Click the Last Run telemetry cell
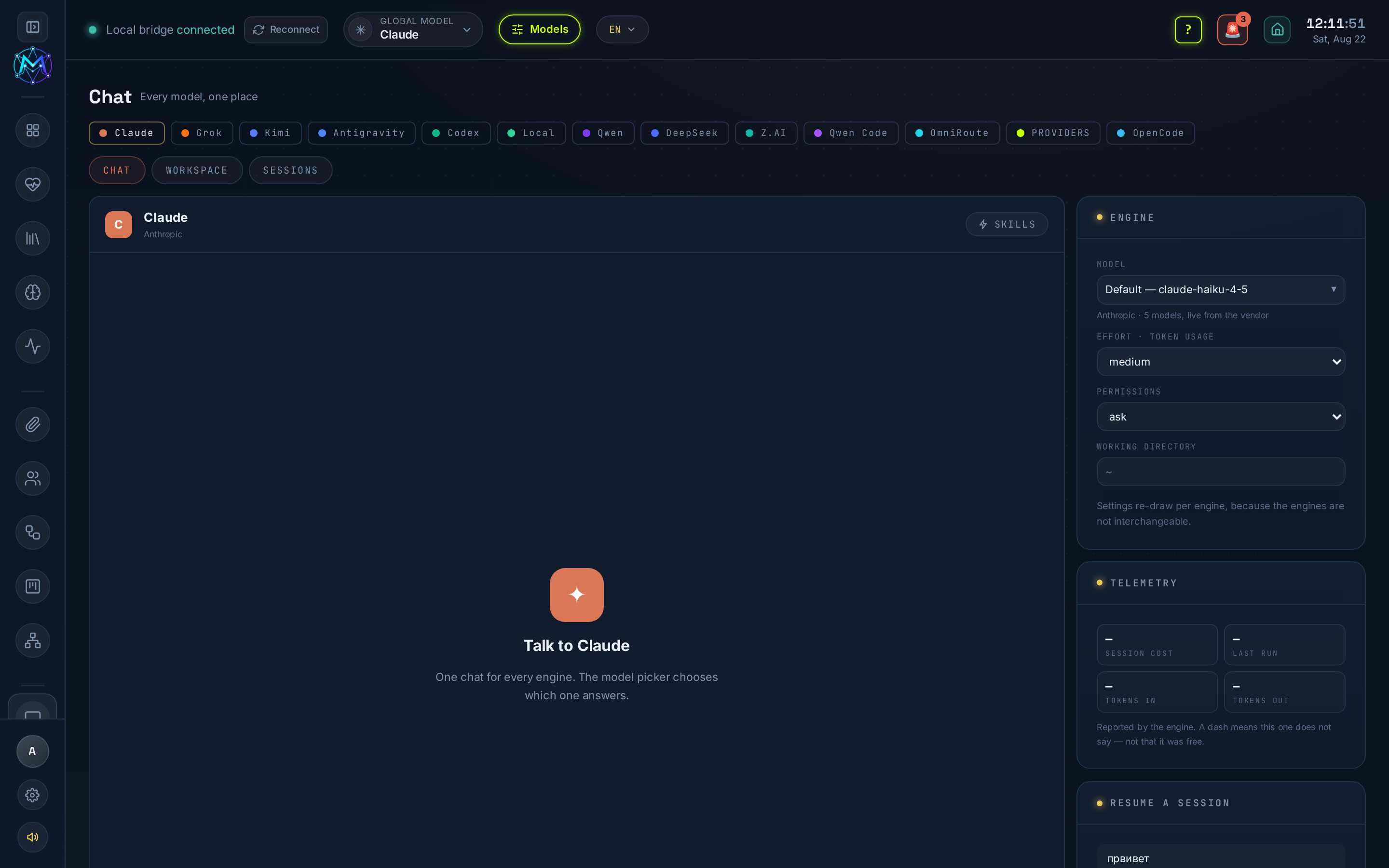 [1284, 645]
